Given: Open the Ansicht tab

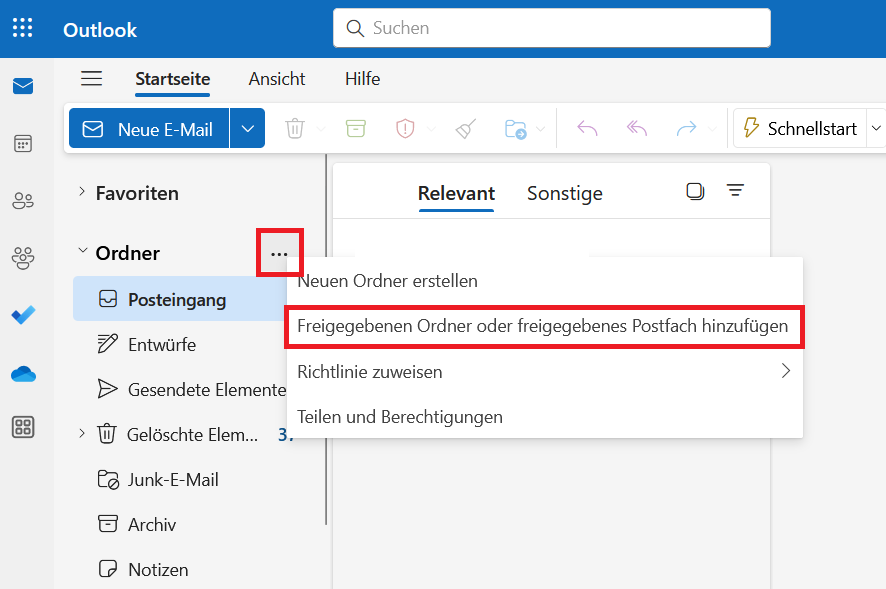Looking at the screenshot, I should tap(277, 79).
